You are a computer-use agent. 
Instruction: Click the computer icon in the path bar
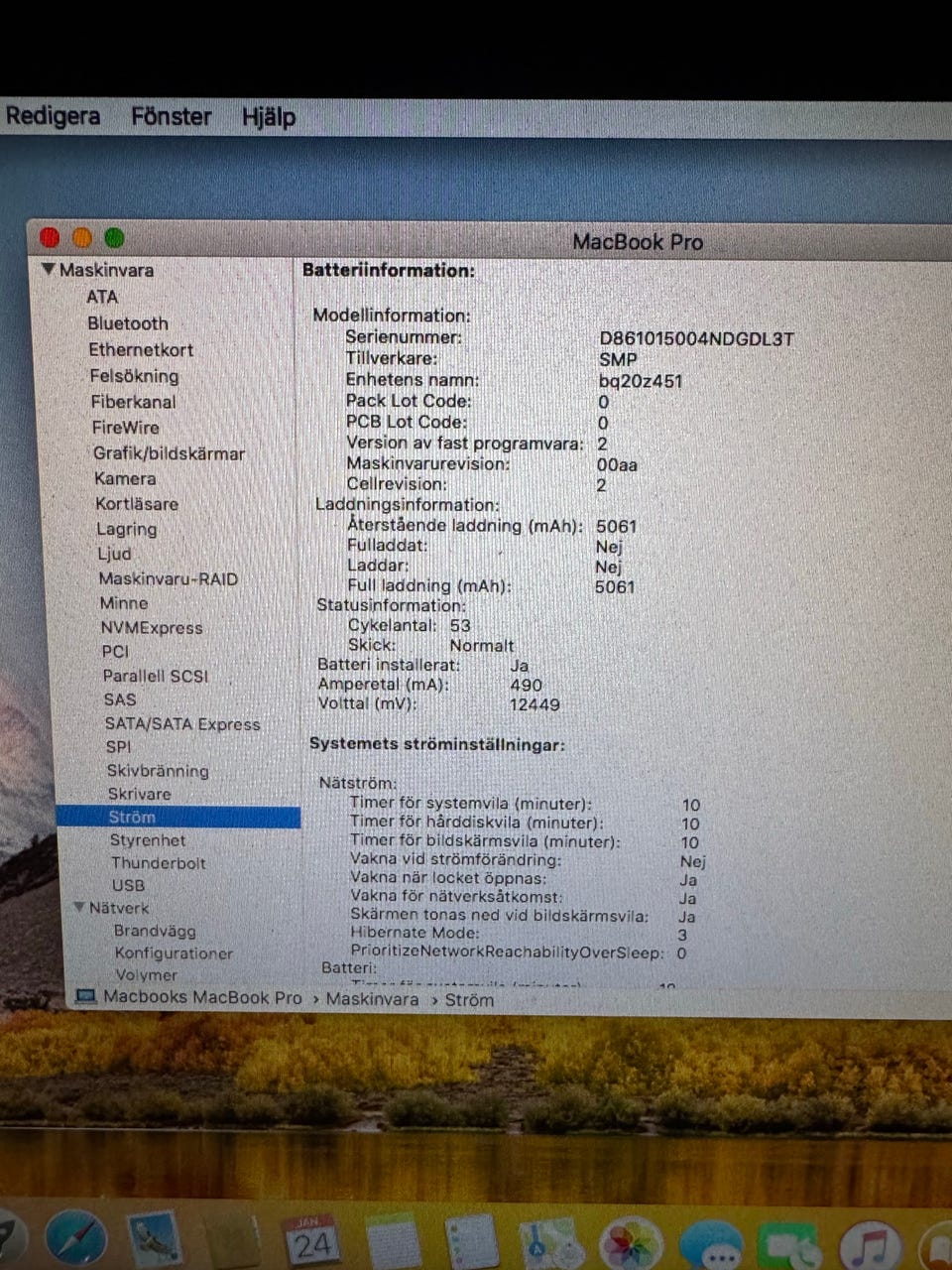click(x=85, y=996)
